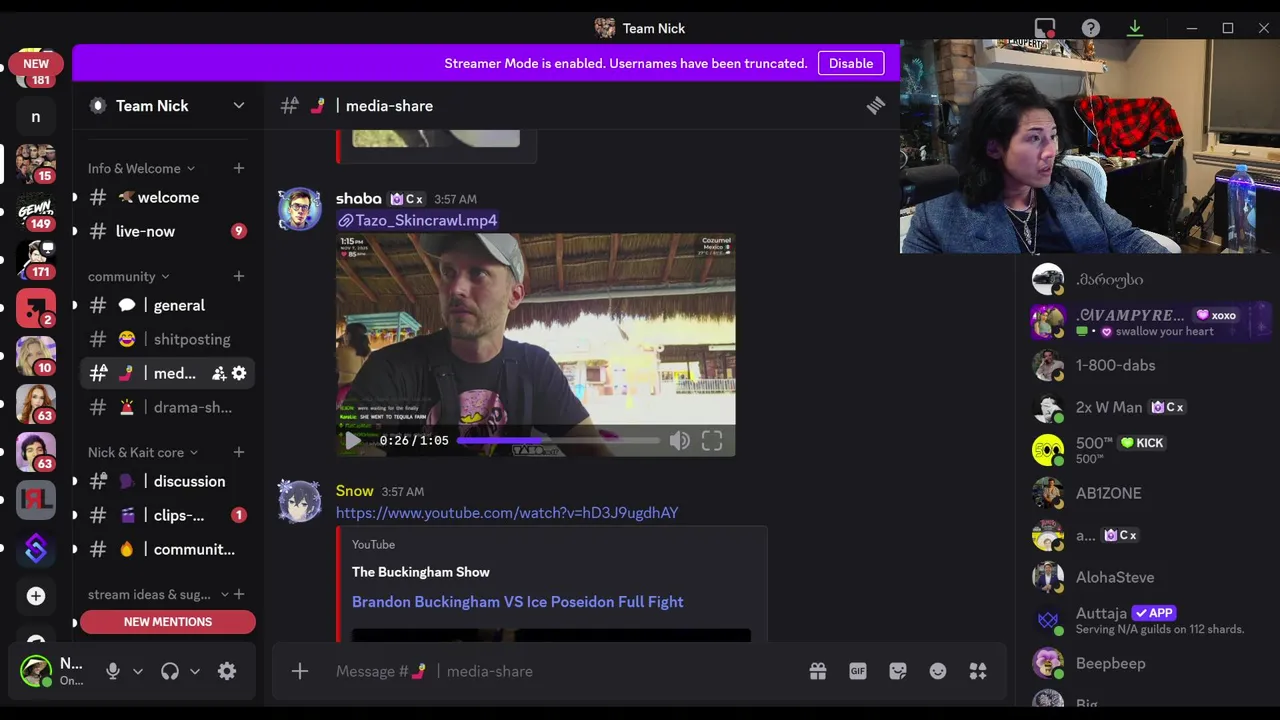Open the Team Nick server dropdown

tap(239, 105)
